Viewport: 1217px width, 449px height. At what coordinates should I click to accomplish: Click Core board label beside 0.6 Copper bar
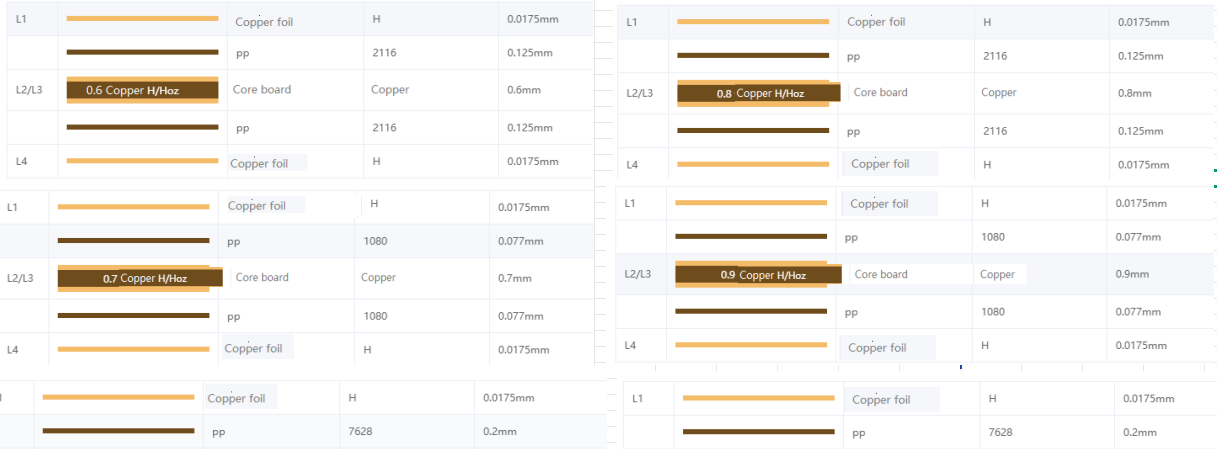pos(262,90)
